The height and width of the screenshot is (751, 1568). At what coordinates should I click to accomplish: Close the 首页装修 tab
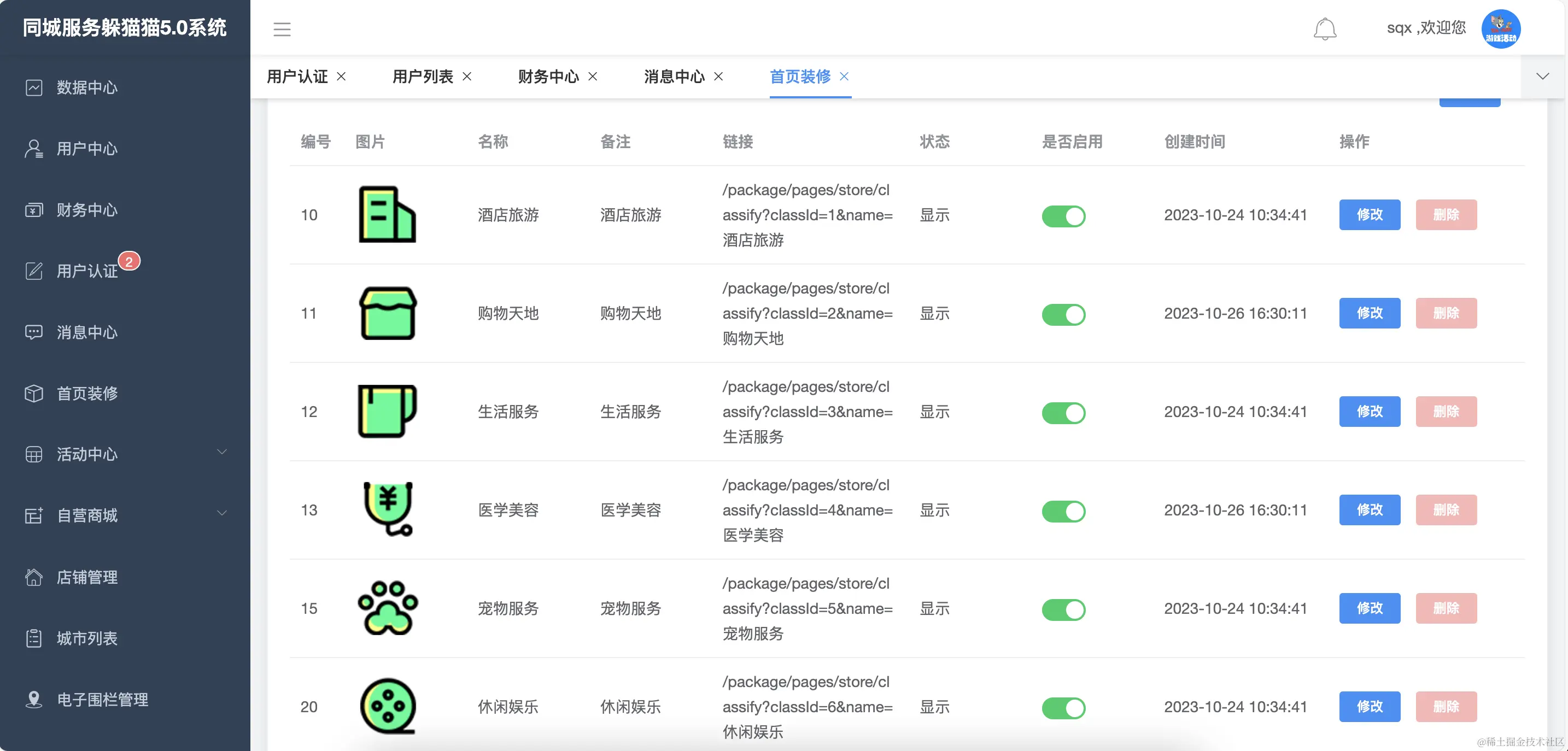point(844,77)
